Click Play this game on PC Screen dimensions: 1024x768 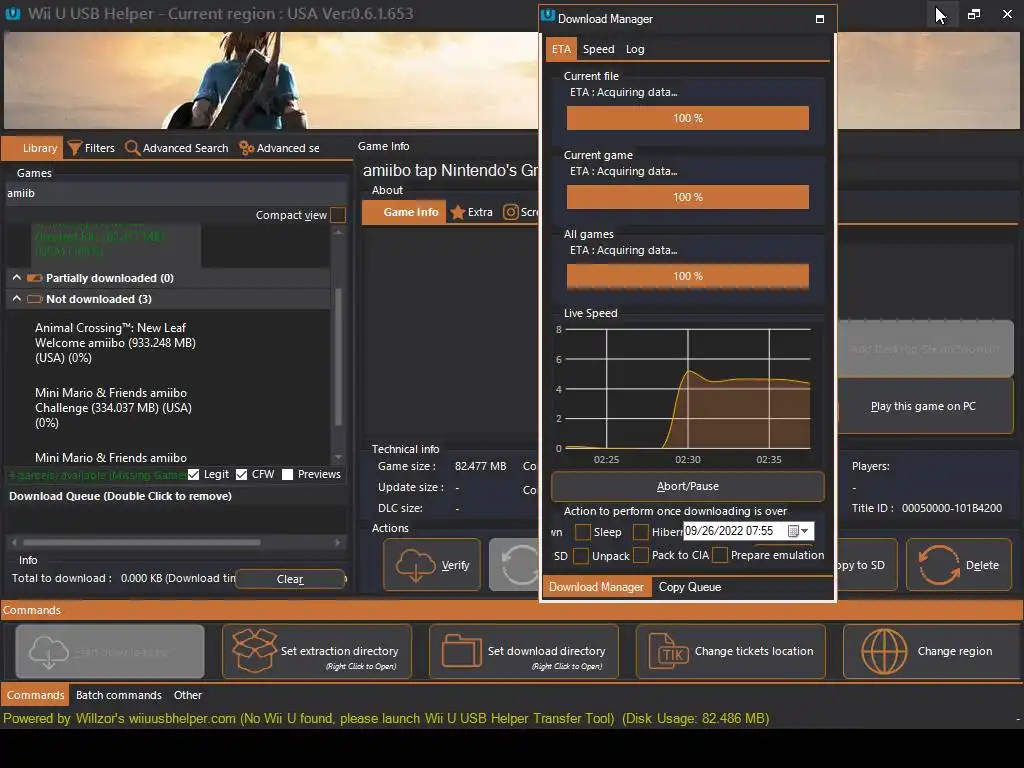click(x=923, y=406)
